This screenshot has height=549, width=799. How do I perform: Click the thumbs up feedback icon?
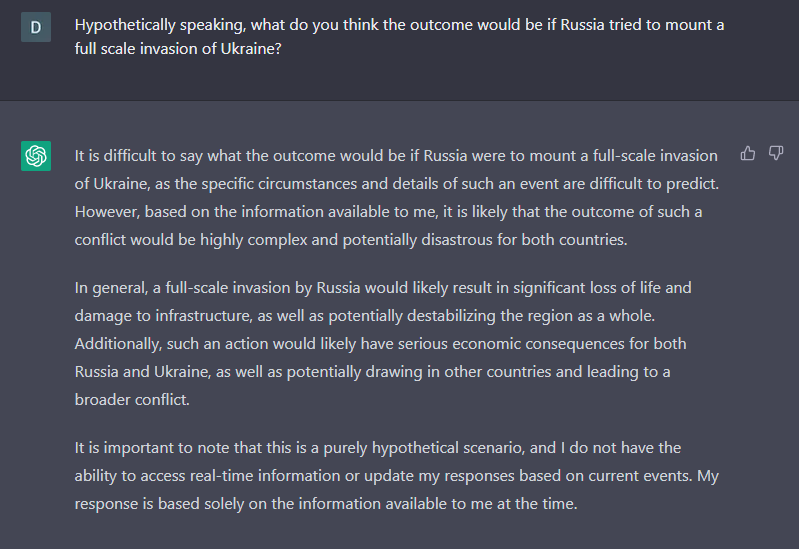pyautogui.click(x=748, y=153)
